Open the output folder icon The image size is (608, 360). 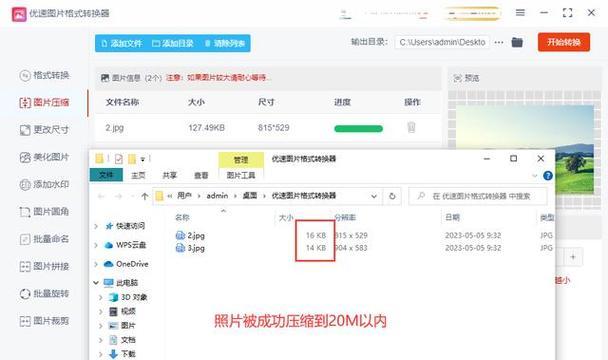pyautogui.click(x=517, y=42)
